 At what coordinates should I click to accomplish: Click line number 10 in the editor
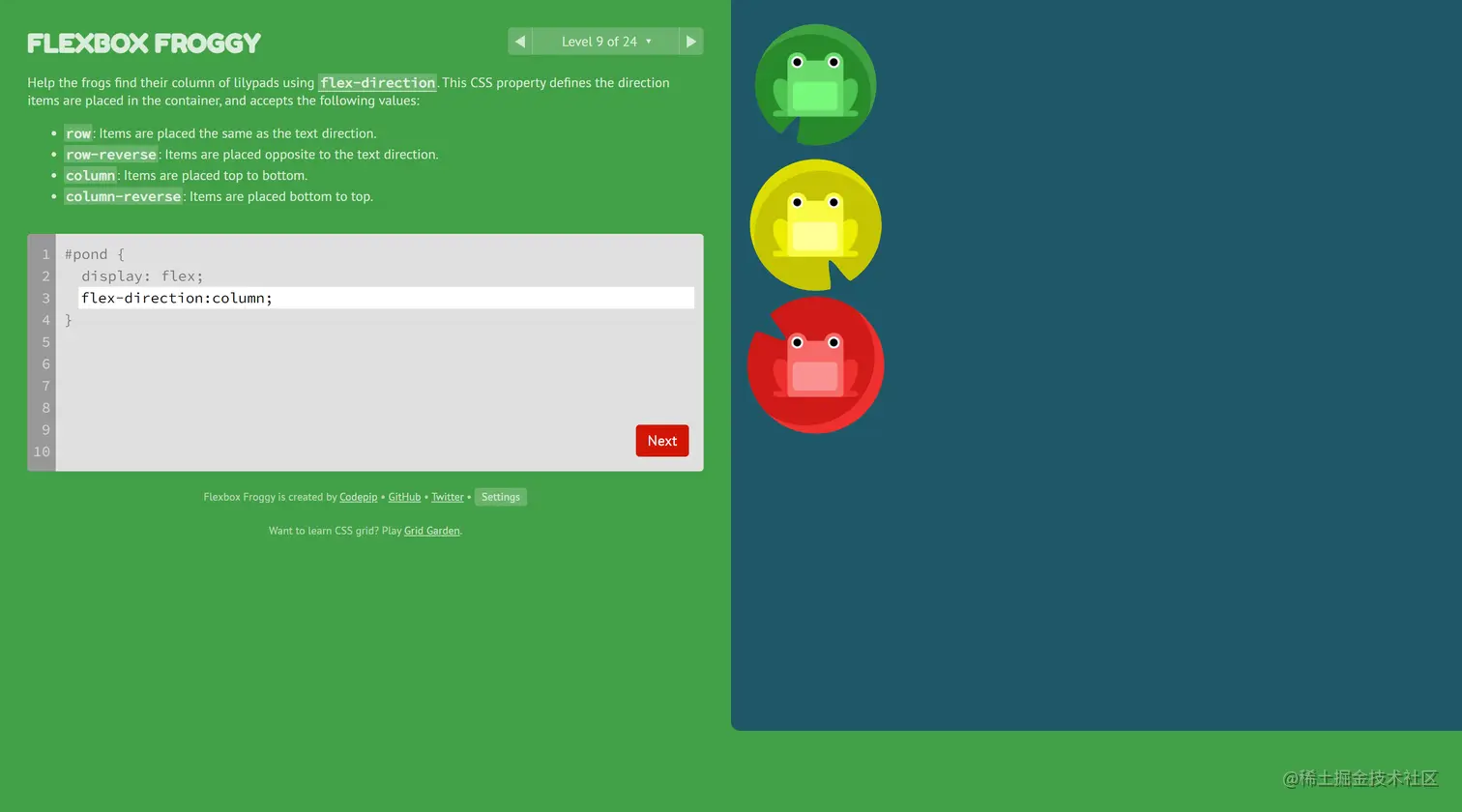(42, 451)
